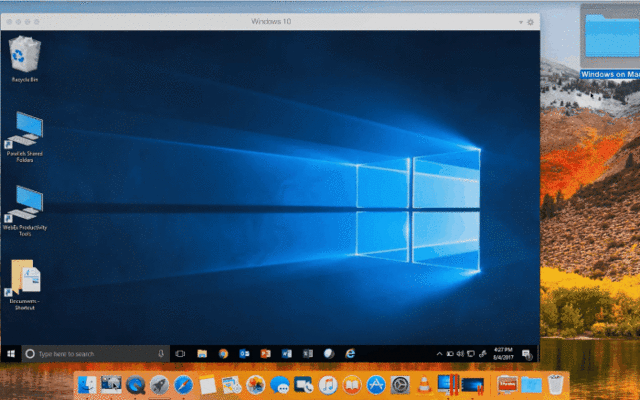This screenshot has height=400, width=640.
Task: Click the Cortana microphone icon
Action: 161,354
